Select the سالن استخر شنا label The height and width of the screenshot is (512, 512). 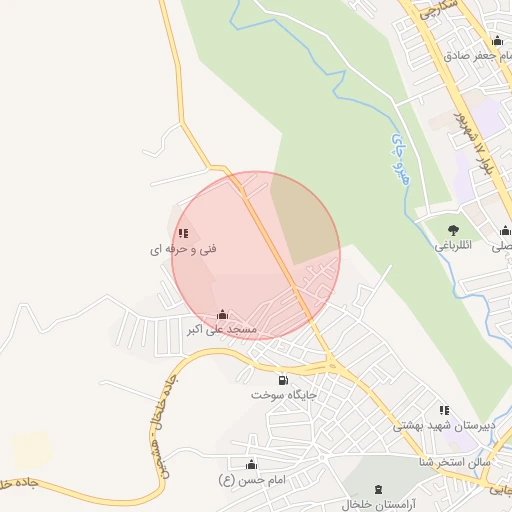455,463
